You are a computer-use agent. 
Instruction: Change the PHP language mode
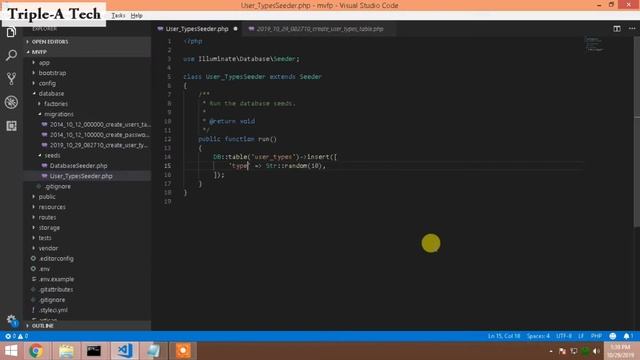click(x=596, y=336)
